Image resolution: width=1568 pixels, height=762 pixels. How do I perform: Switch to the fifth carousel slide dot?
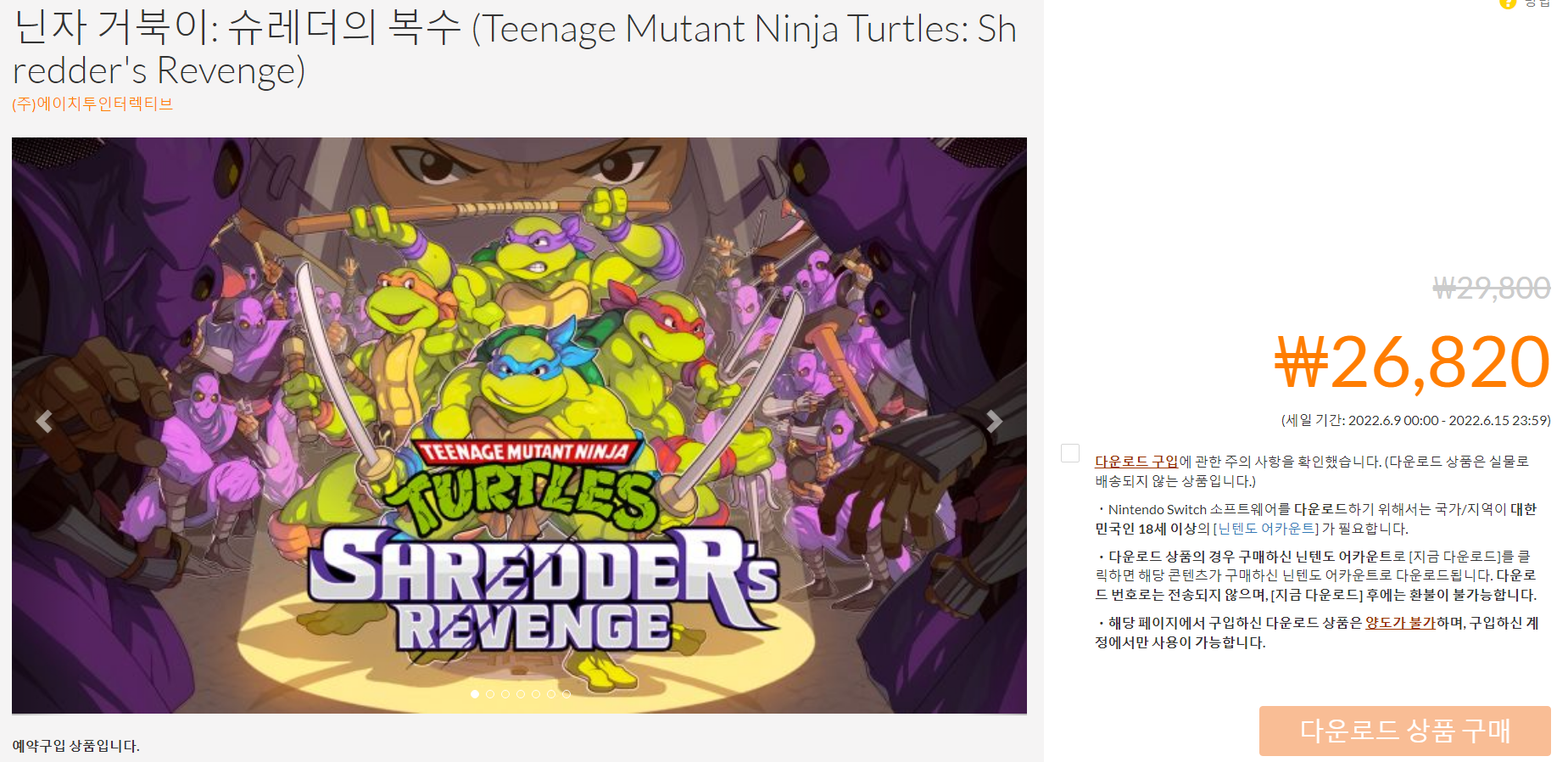pos(536,694)
